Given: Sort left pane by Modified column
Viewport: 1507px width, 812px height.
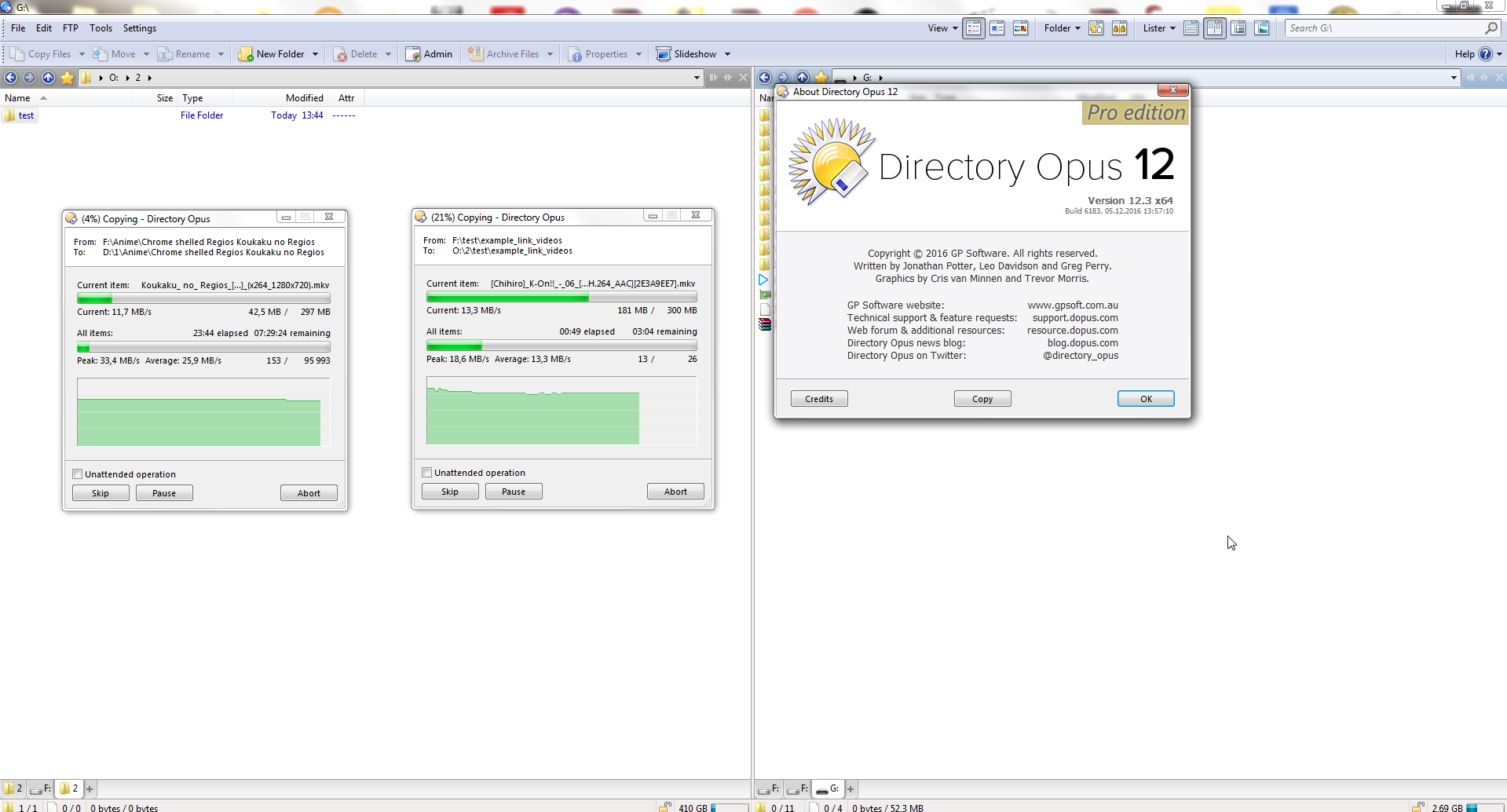Looking at the screenshot, I should (x=280, y=98).
